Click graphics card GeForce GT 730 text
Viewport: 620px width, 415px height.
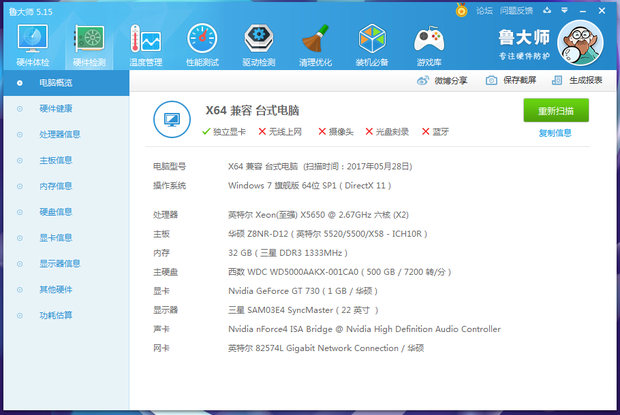(303, 291)
